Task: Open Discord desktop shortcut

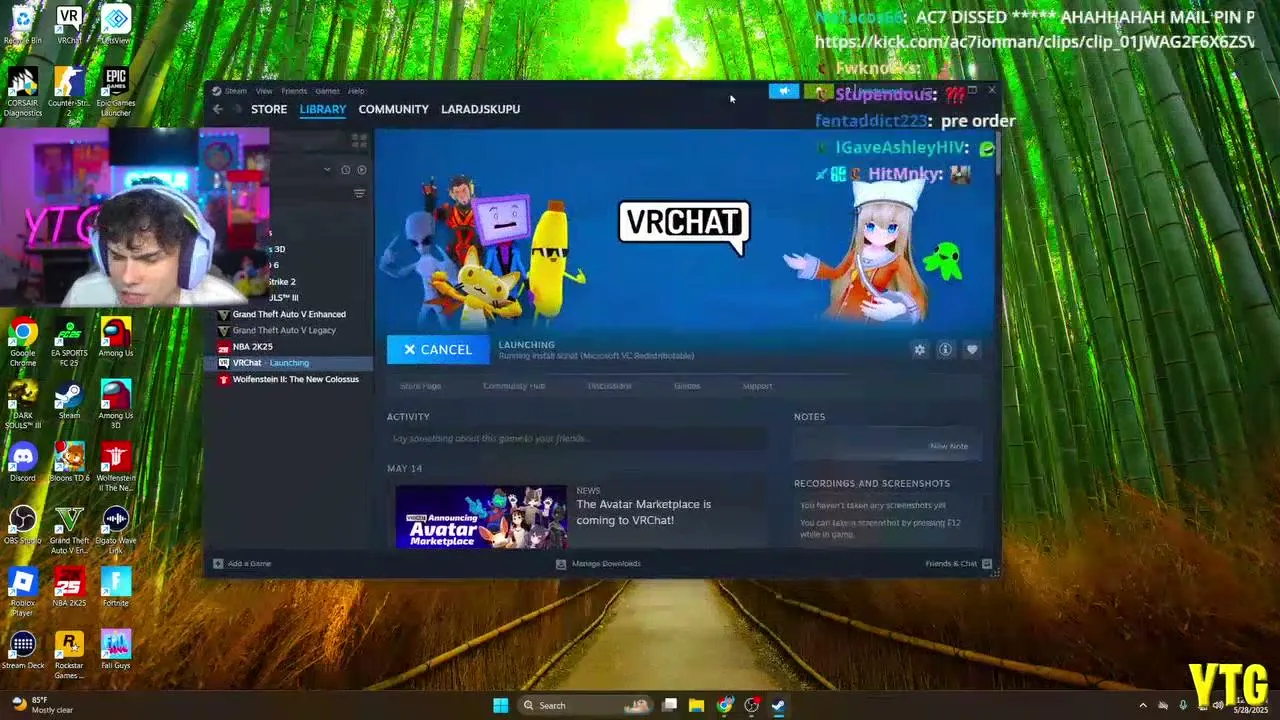Action: [x=23, y=462]
